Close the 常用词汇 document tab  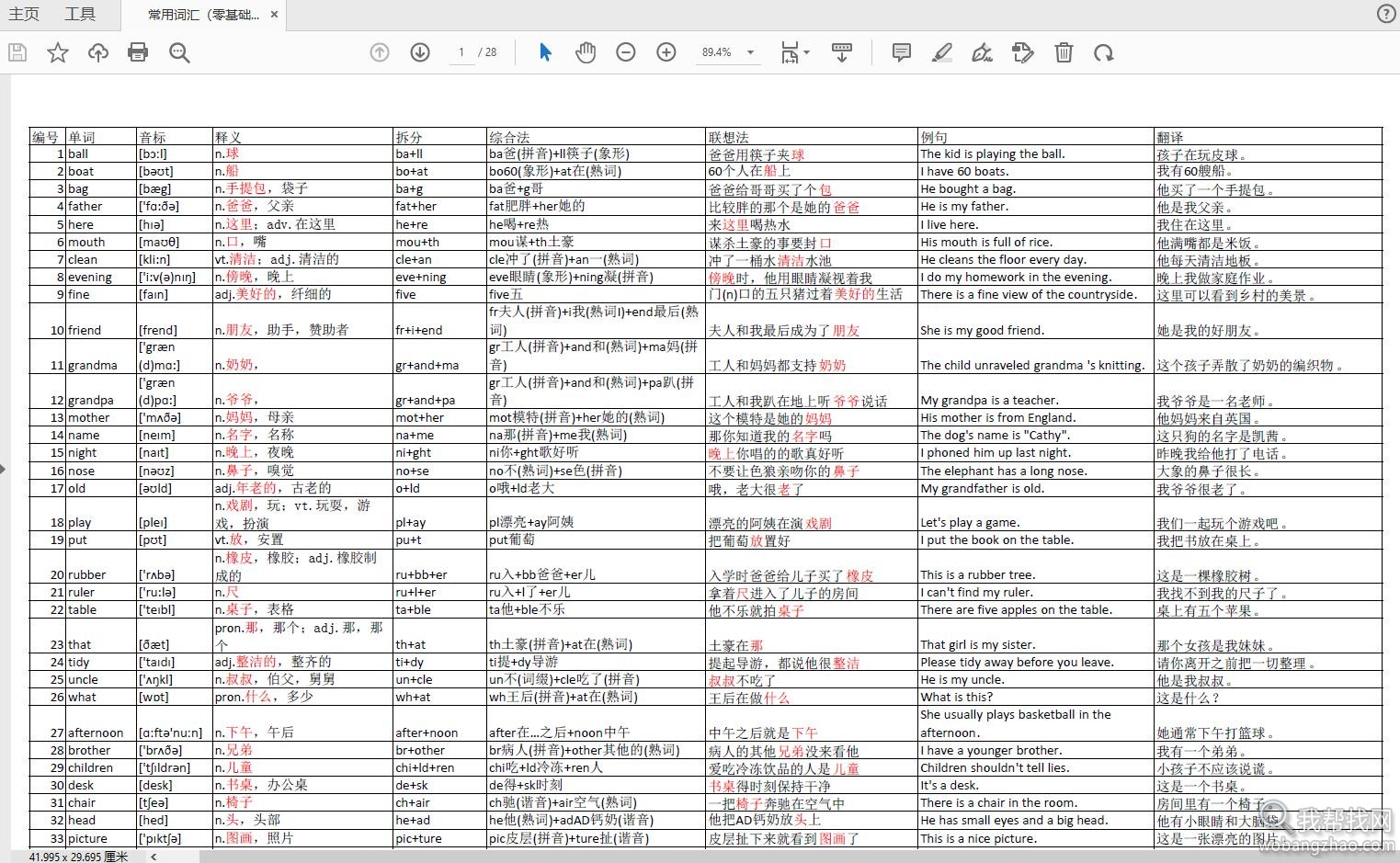(274, 15)
